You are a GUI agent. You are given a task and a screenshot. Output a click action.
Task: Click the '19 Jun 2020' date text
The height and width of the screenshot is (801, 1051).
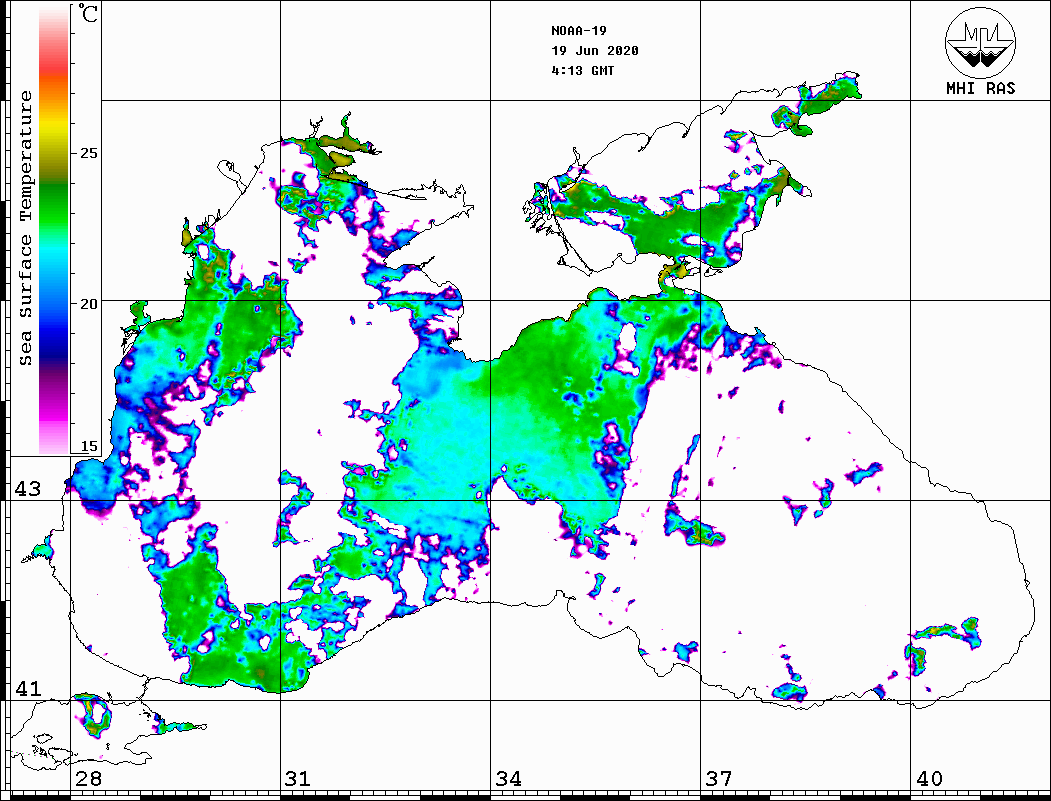[595, 51]
